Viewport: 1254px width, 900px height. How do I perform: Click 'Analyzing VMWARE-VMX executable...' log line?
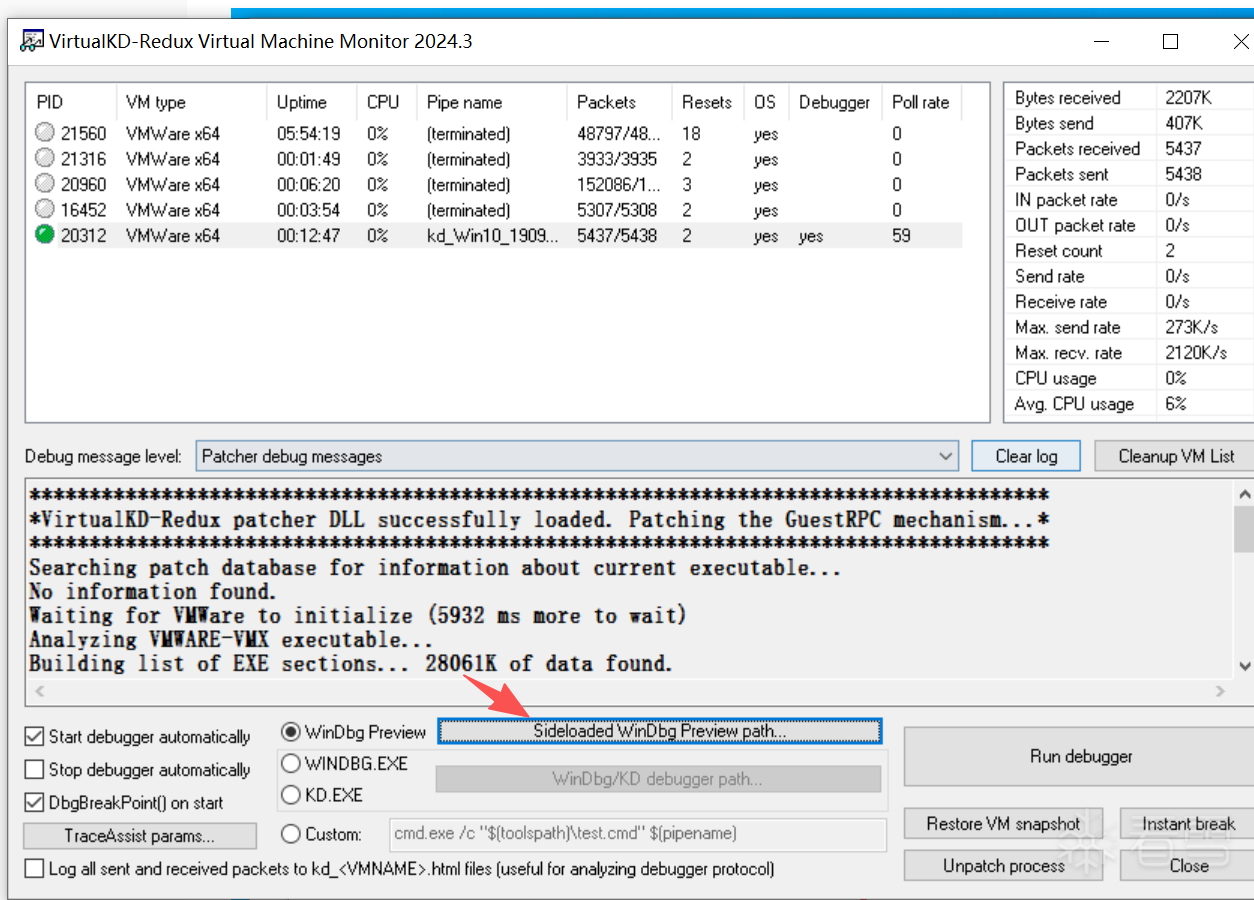coord(231,640)
